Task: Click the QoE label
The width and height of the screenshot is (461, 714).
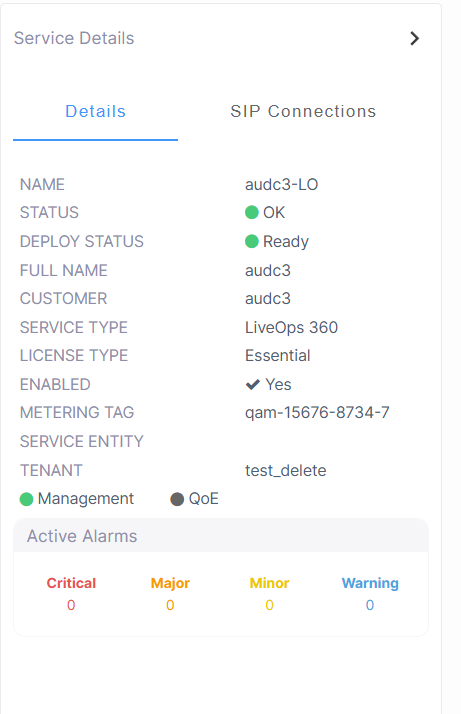Action: [x=204, y=499]
